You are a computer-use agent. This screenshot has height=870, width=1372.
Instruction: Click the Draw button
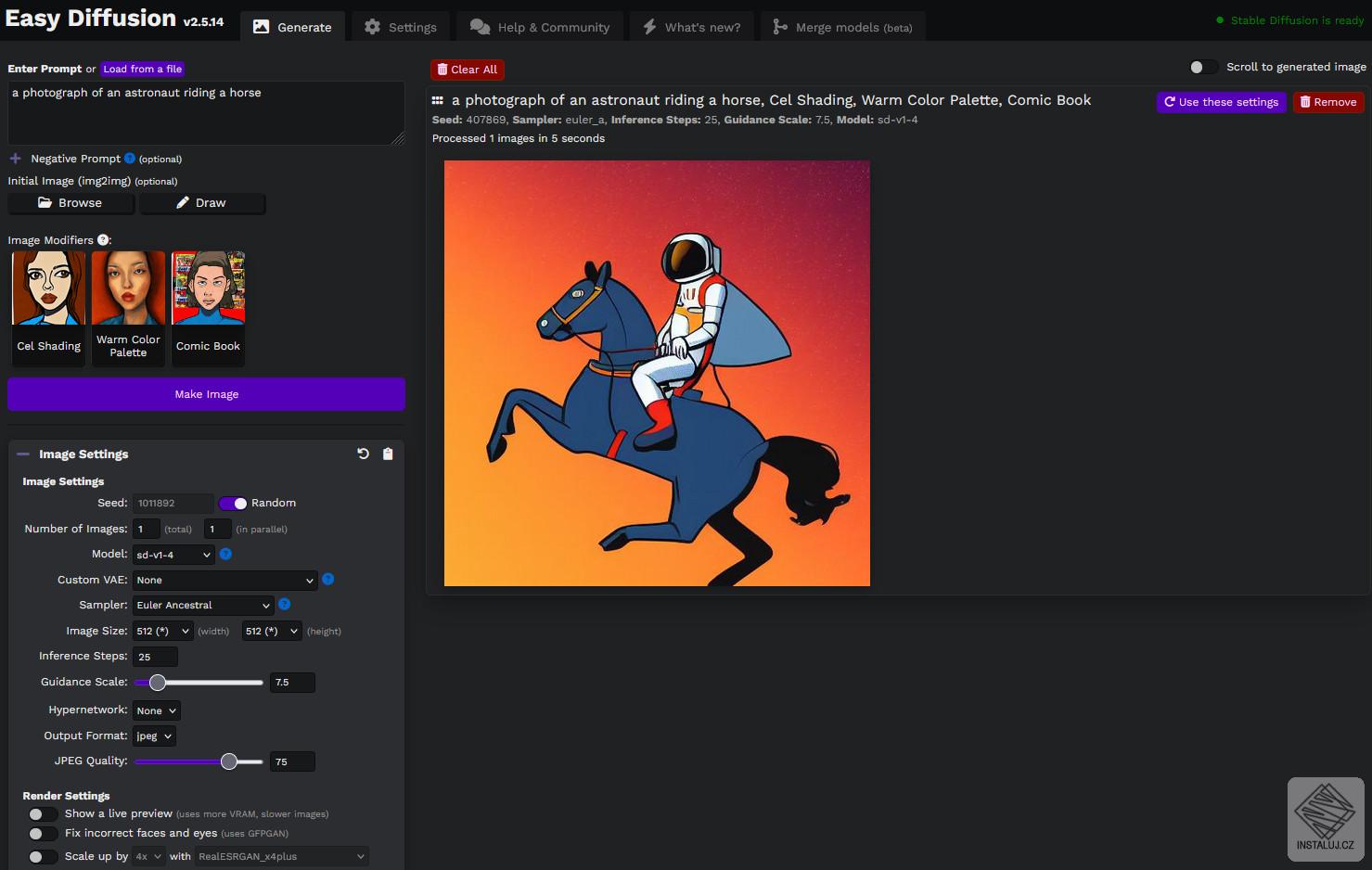point(202,203)
